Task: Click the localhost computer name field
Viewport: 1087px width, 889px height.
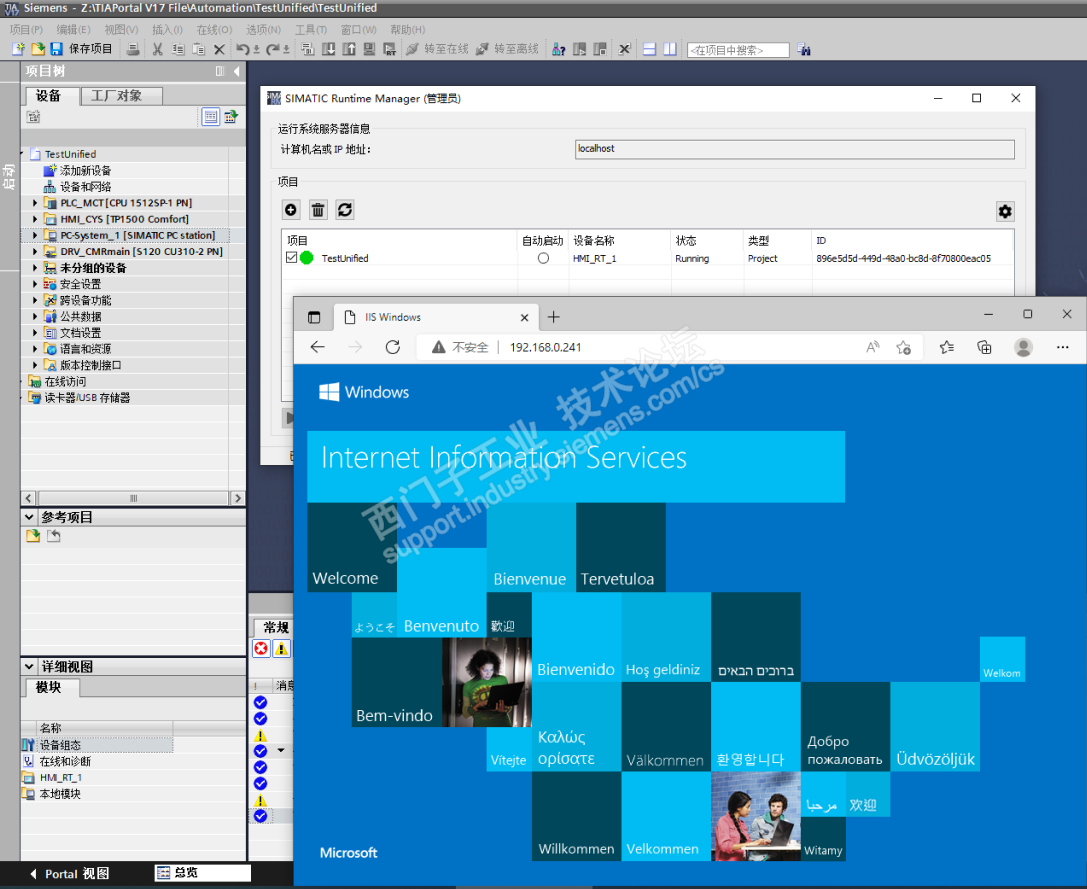Action: pyautogui.click(x=794, y=149)
